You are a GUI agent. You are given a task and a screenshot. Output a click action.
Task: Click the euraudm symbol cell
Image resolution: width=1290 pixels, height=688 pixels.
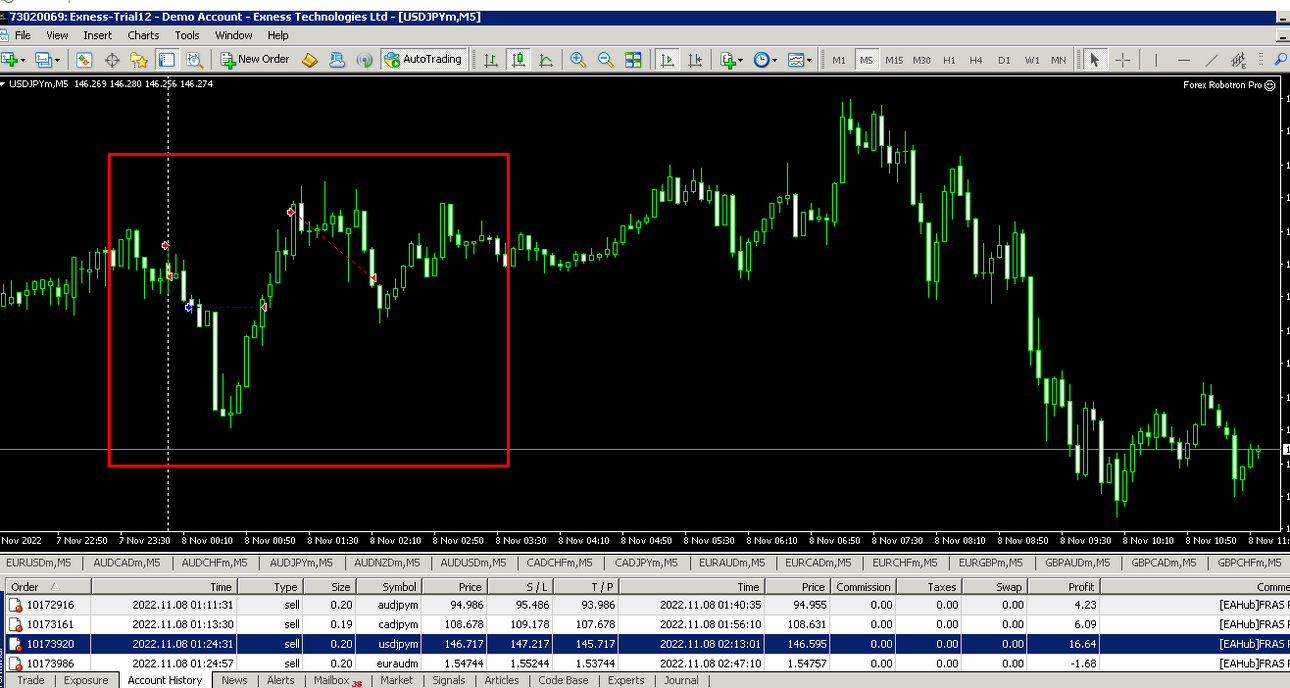(x=397, y=662)
